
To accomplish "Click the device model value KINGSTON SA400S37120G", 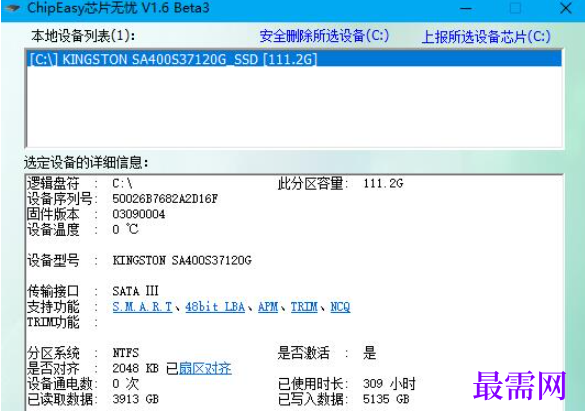I will [x=182, y=260].
